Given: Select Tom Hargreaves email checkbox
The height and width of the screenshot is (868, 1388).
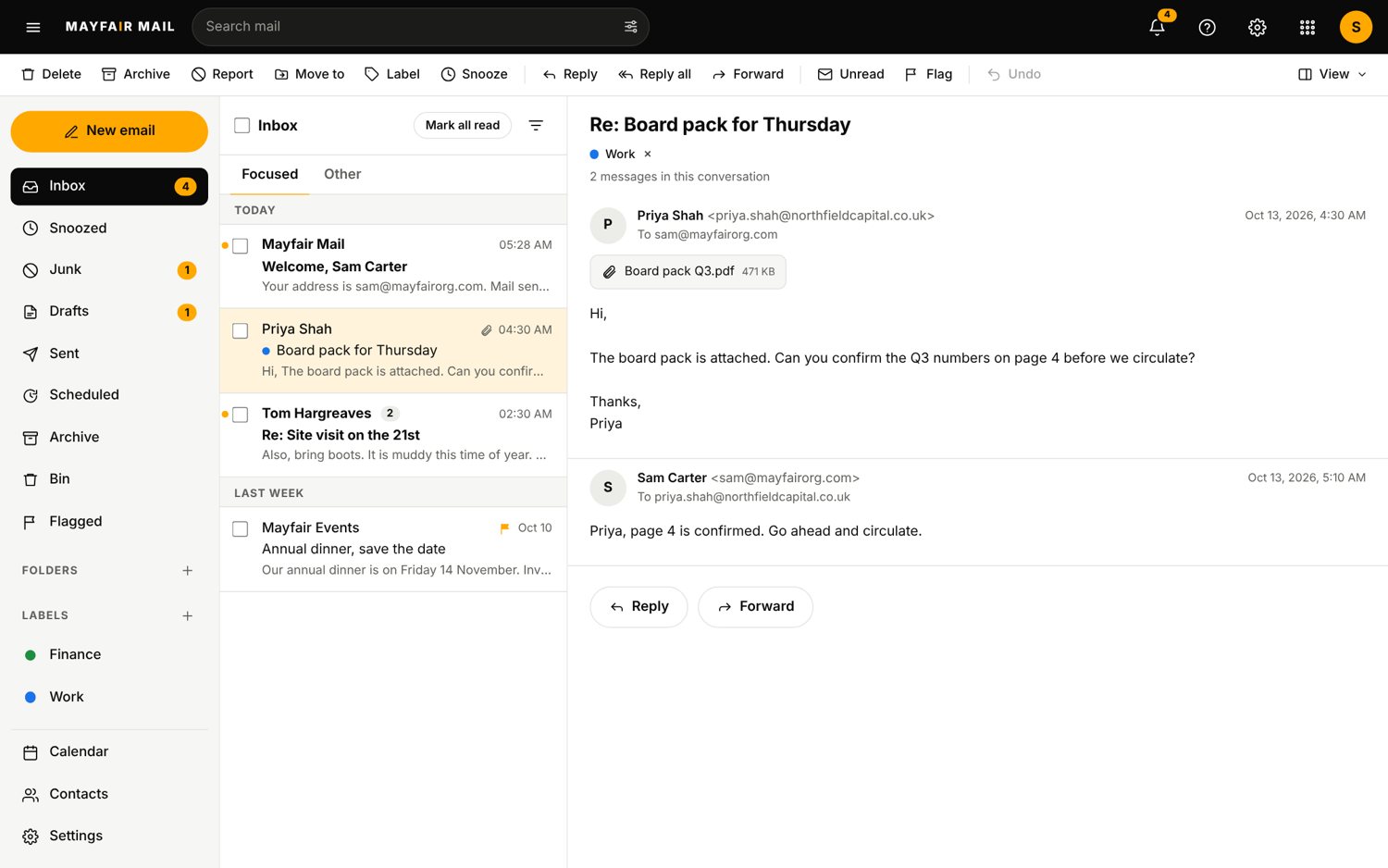Looking at the screenshot, I should tap(241, 415).
